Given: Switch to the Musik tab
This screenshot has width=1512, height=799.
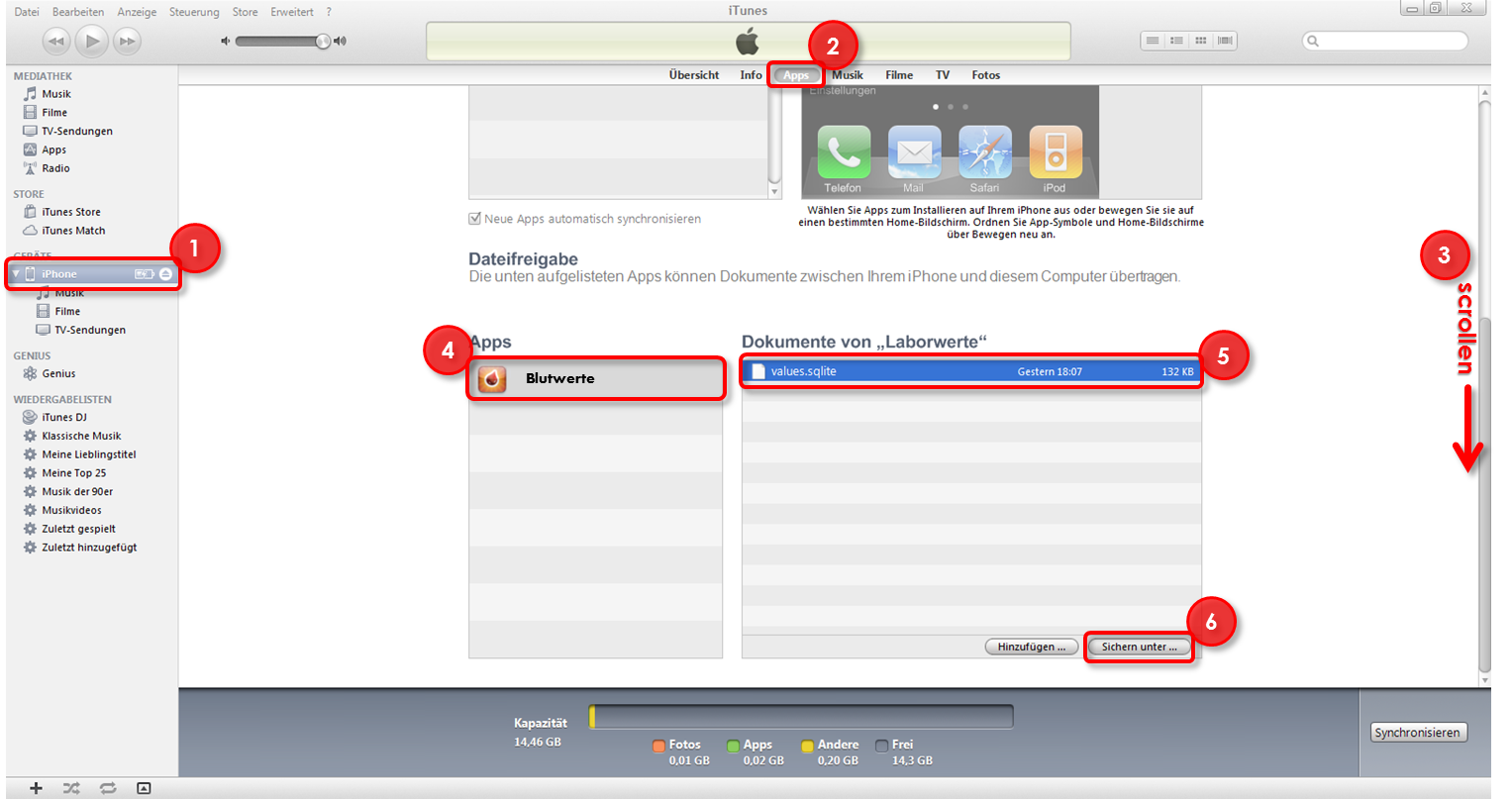Looking at the screenshot, I should 848,75.
